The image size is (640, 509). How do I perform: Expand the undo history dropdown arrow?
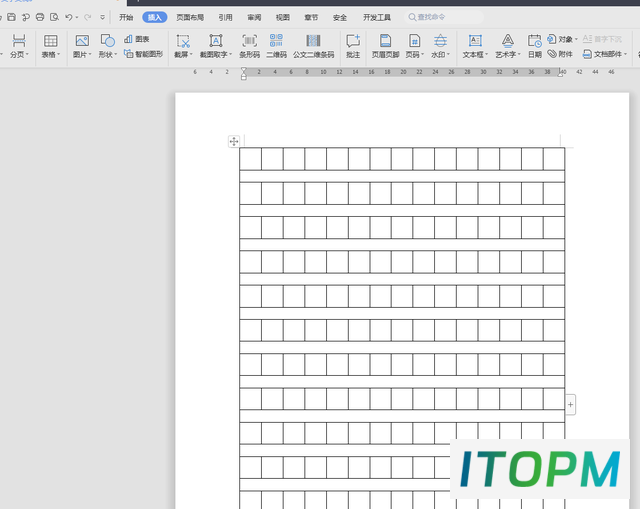click(x=77, y=18)
